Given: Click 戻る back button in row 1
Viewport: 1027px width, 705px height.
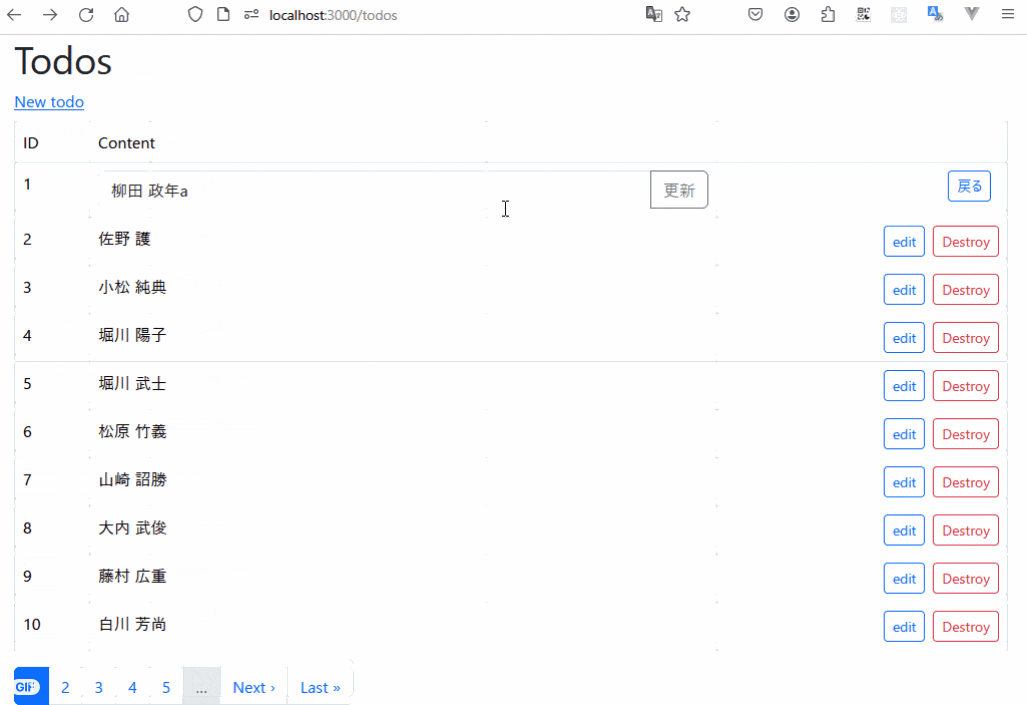Looking at the screenshot, I should [x=969, y=186].
